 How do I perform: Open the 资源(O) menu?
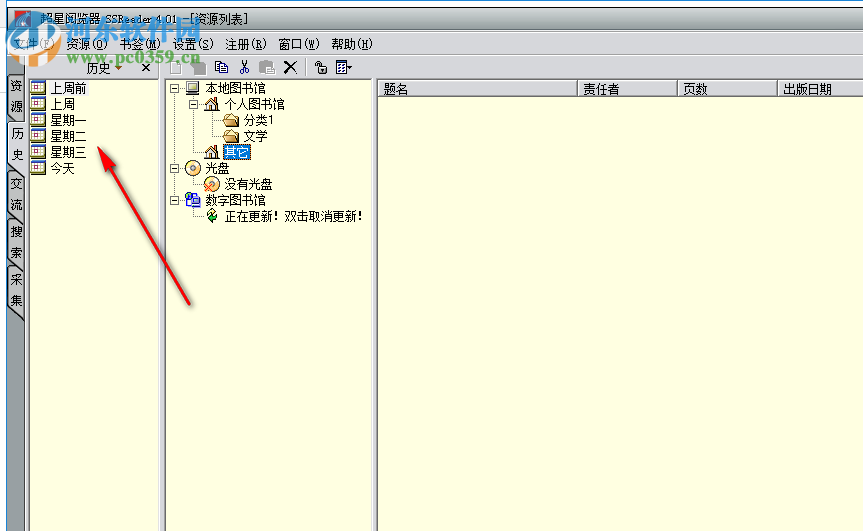[x=87, y=44]
